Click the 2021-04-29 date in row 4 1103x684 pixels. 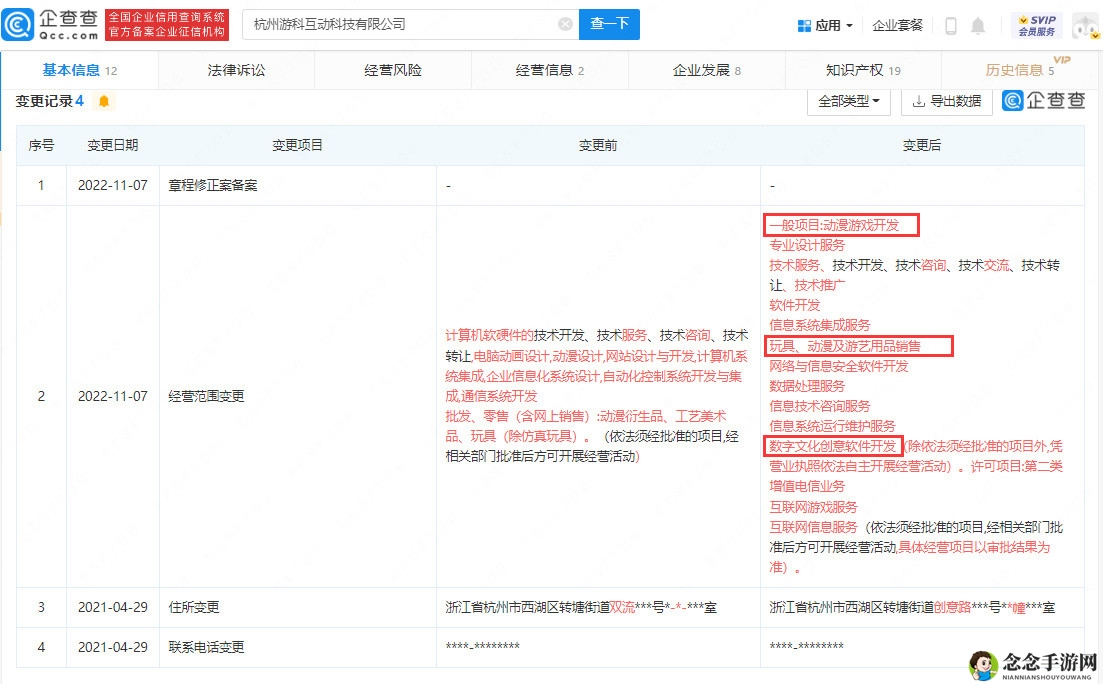coord(113,647)
